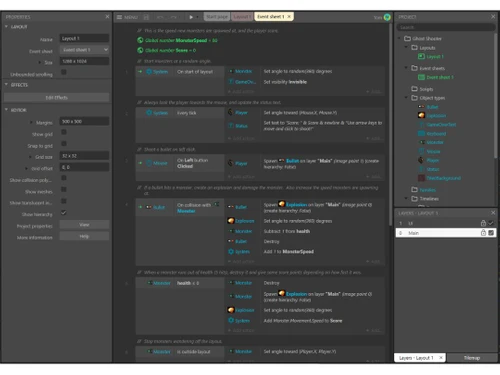This screenshot has width=500, height=375.
Task: Click the user account avatar icon
Action: pyautogui.click(x=387, y=17)
